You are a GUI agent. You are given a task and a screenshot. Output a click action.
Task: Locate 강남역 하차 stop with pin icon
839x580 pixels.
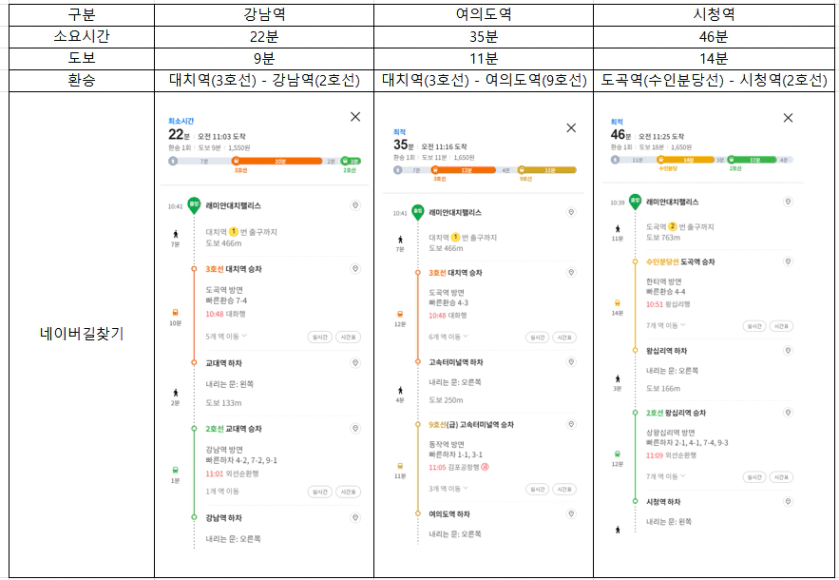[x=355, y=517]
